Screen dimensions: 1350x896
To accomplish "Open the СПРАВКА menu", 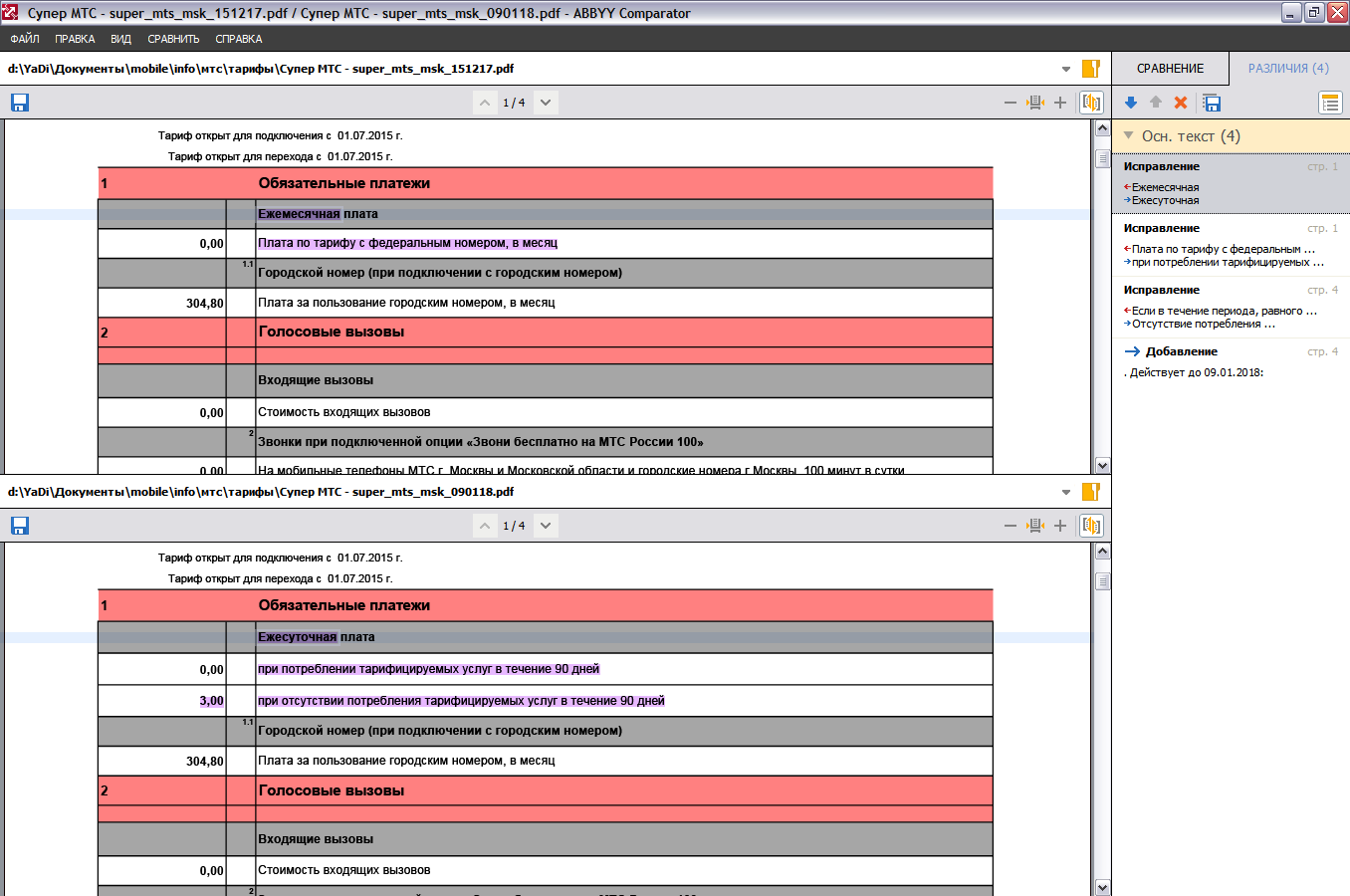I will 239,39.
